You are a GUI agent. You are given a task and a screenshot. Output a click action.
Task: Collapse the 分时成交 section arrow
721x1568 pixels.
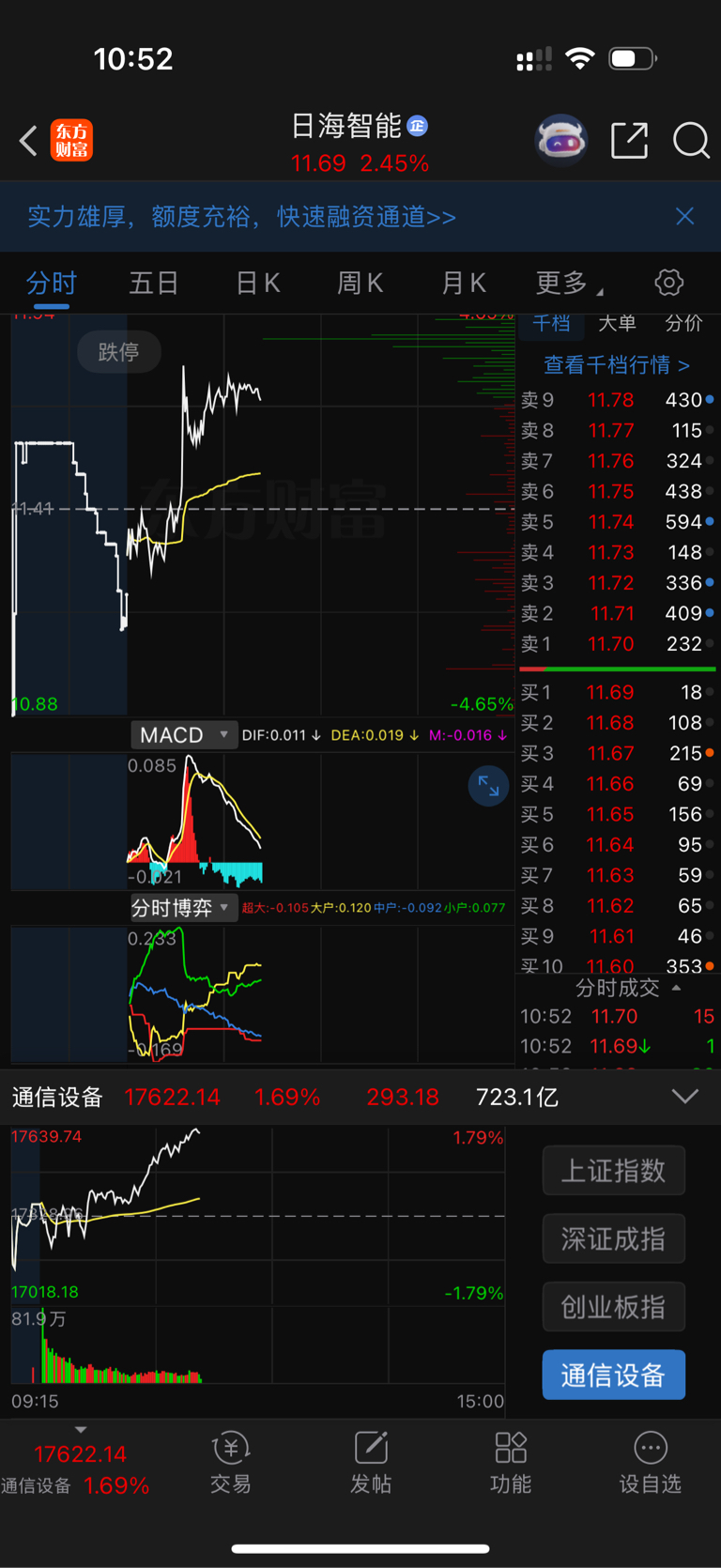click(676, 988)
